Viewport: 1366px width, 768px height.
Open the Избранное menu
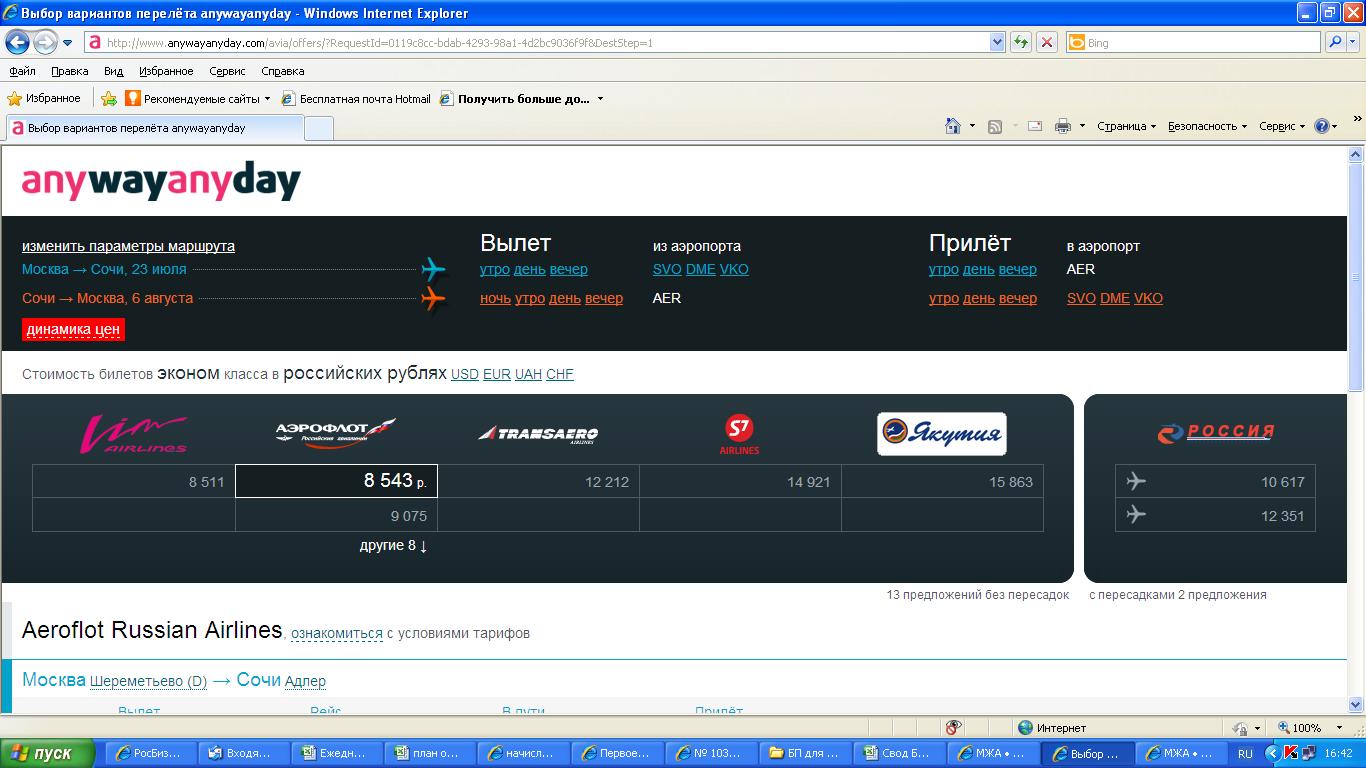(x=166, y=71)
